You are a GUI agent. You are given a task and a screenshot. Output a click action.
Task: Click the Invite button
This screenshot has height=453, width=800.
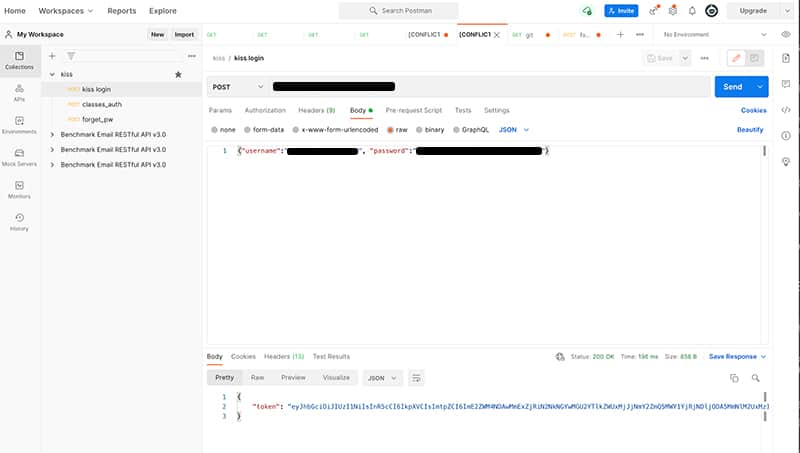621,11
